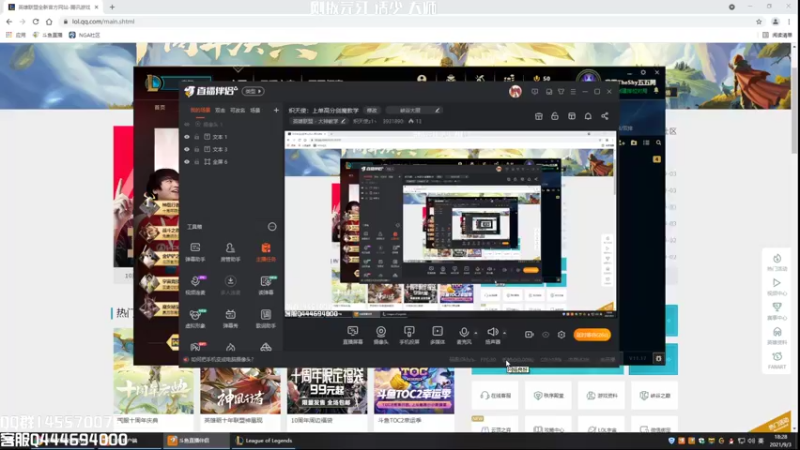Screen dimensions: 800x450
Task: Open the orange 主播任务 streamer task tool
Action: (266, 252)
